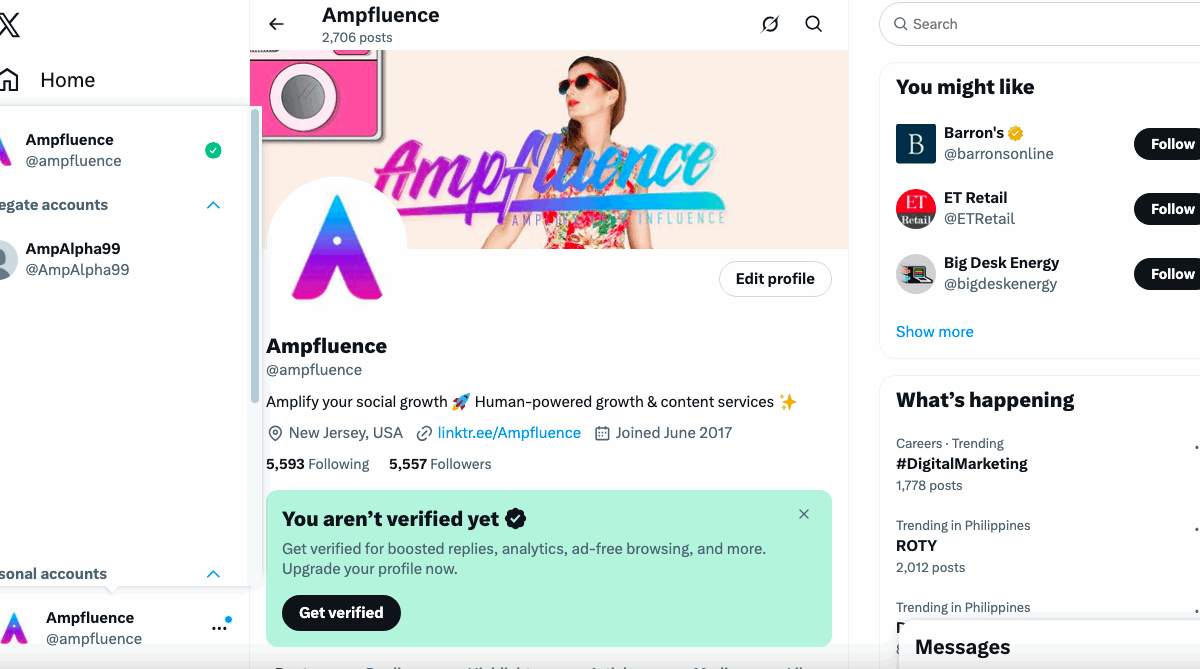
Task: Click the magnifier icon in profile header
Action: [x=814, y=24]
